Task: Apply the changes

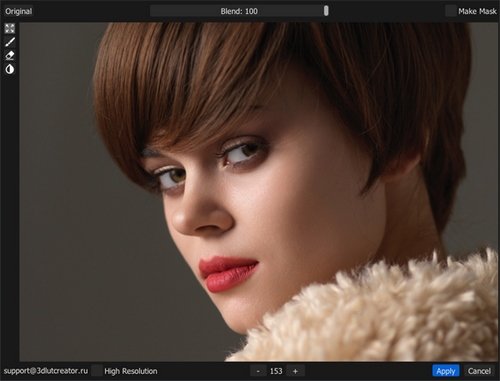Action: click(446, 371)
